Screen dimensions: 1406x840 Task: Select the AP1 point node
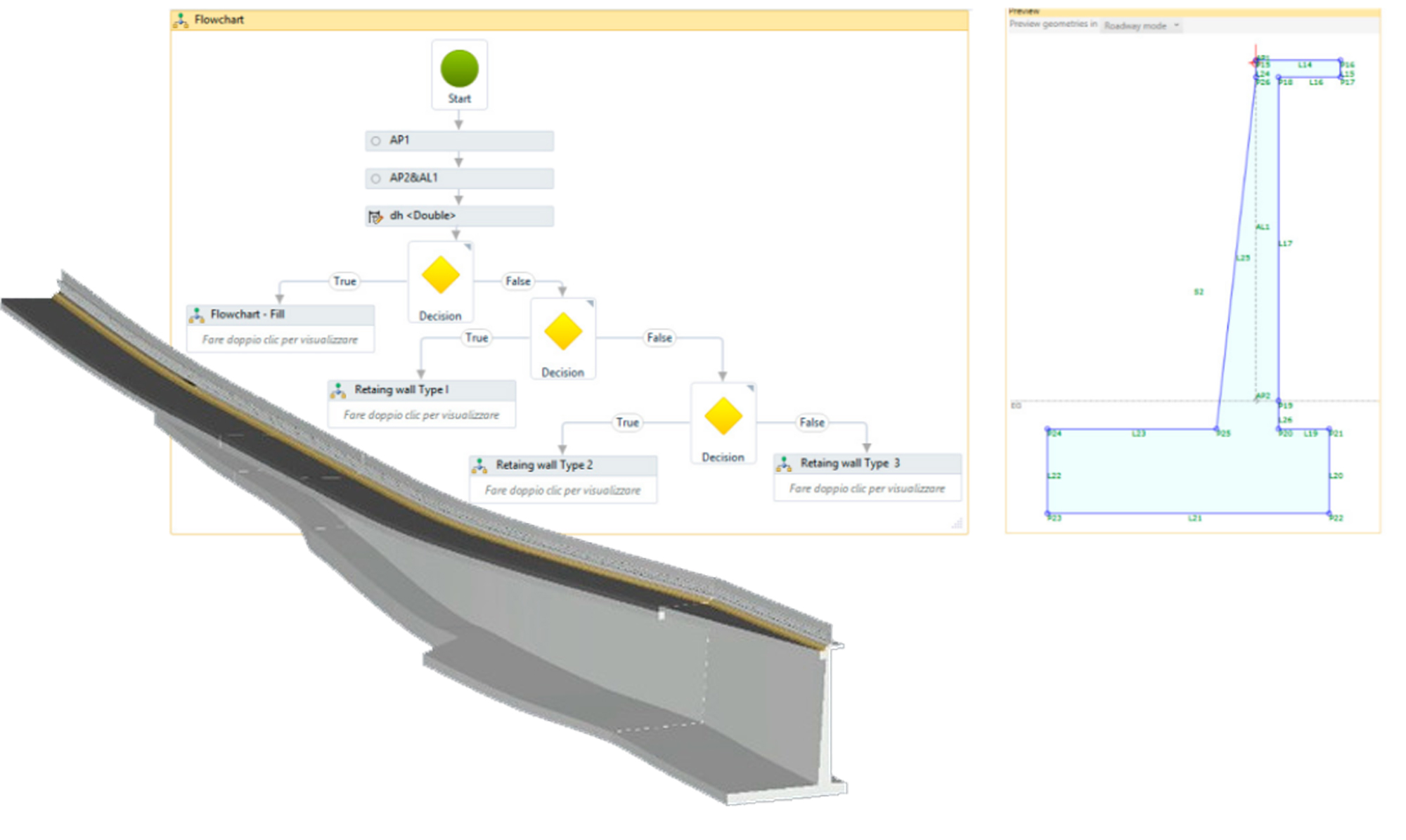click(459, 141)
